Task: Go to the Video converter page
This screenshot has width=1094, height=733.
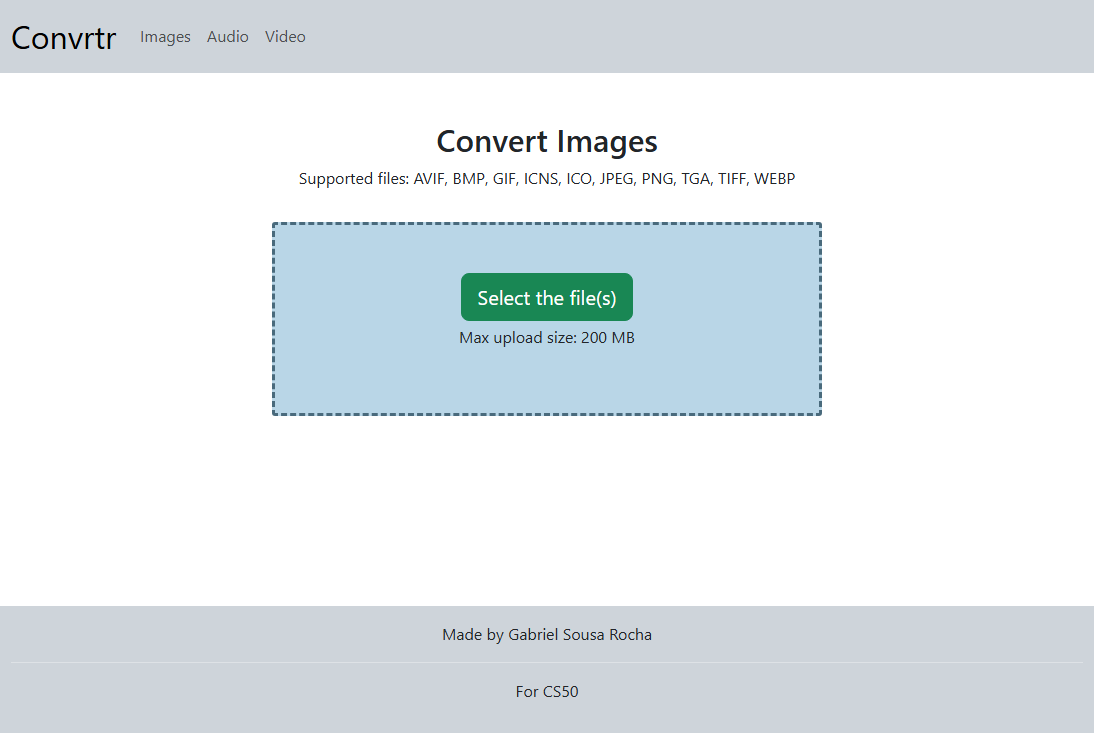Action: pos(285,37)
